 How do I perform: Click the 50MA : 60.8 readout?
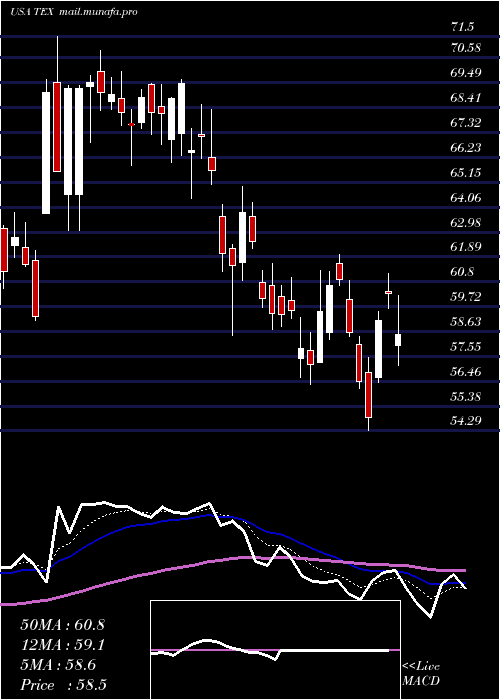[x=62, y=625]
